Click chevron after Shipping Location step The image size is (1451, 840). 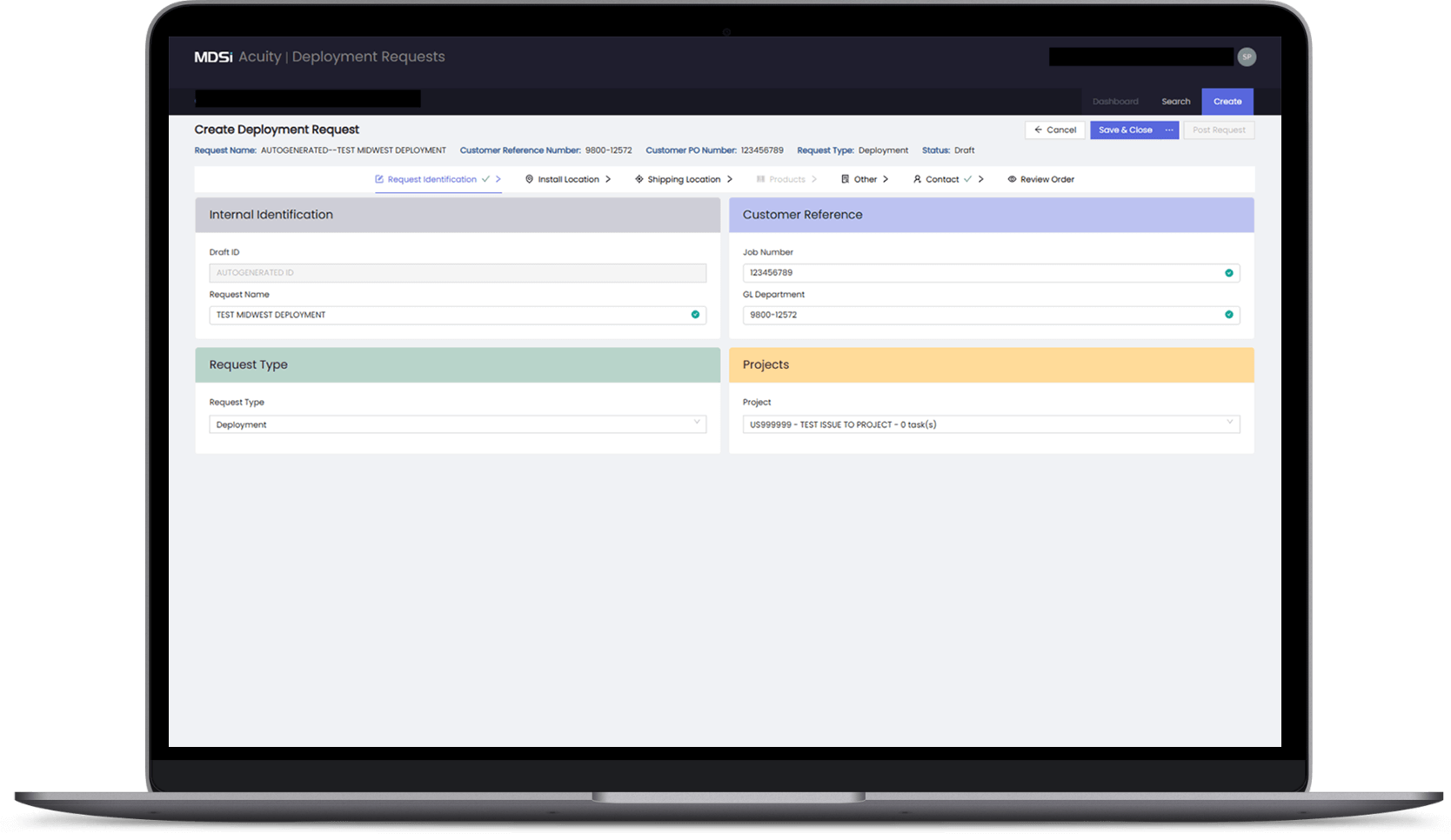click(730, 179)
